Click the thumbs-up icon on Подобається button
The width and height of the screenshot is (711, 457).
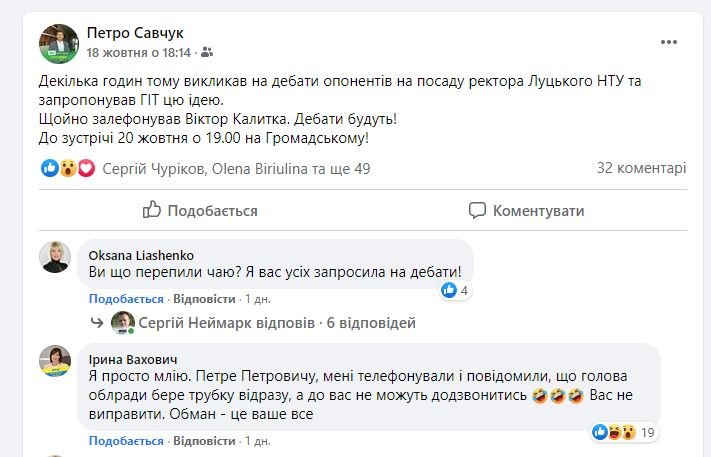tap(152, 210)
